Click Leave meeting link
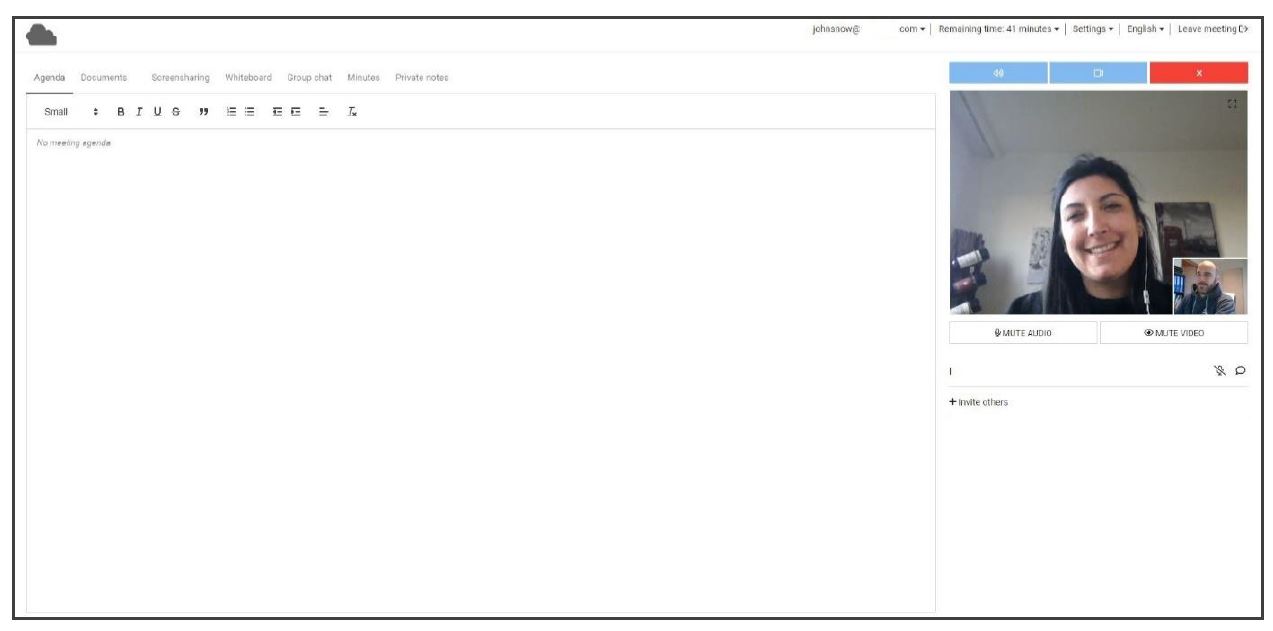 [x=1212, y=29]
